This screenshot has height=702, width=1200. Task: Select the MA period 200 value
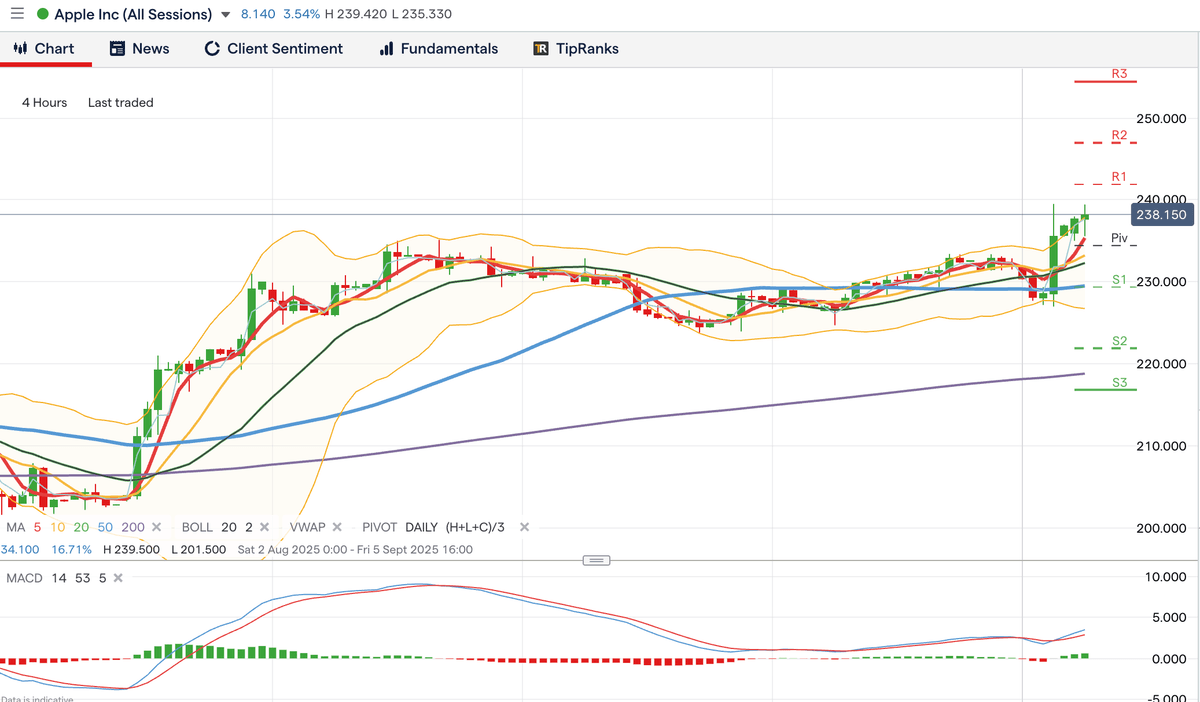[x=133, y=527]
